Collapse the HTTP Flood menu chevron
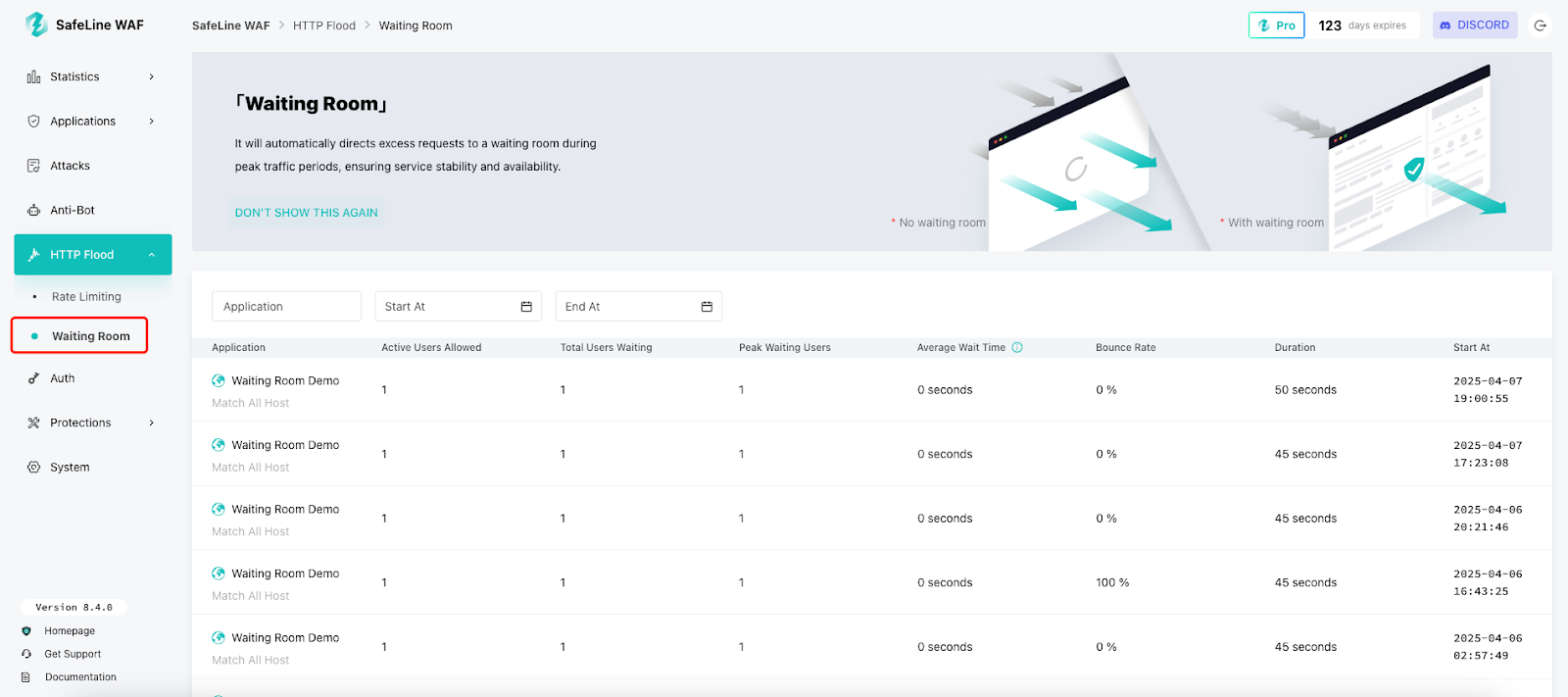1568x697 pixels. coord(152,255)
